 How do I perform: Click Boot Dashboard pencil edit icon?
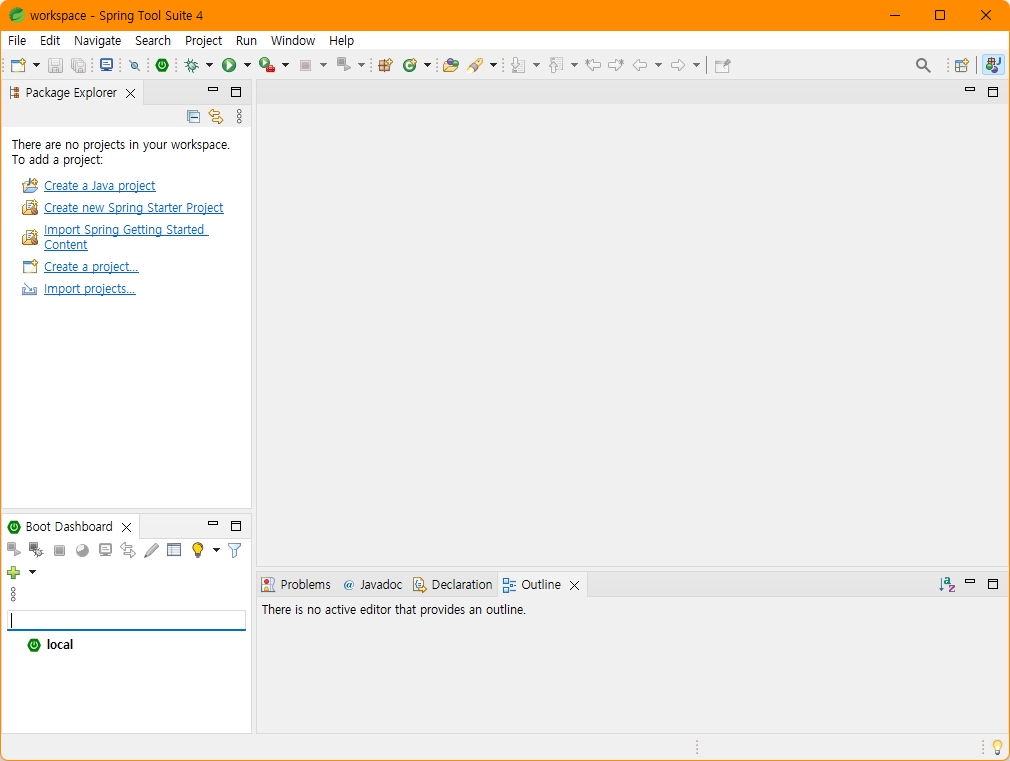(151, 550)
